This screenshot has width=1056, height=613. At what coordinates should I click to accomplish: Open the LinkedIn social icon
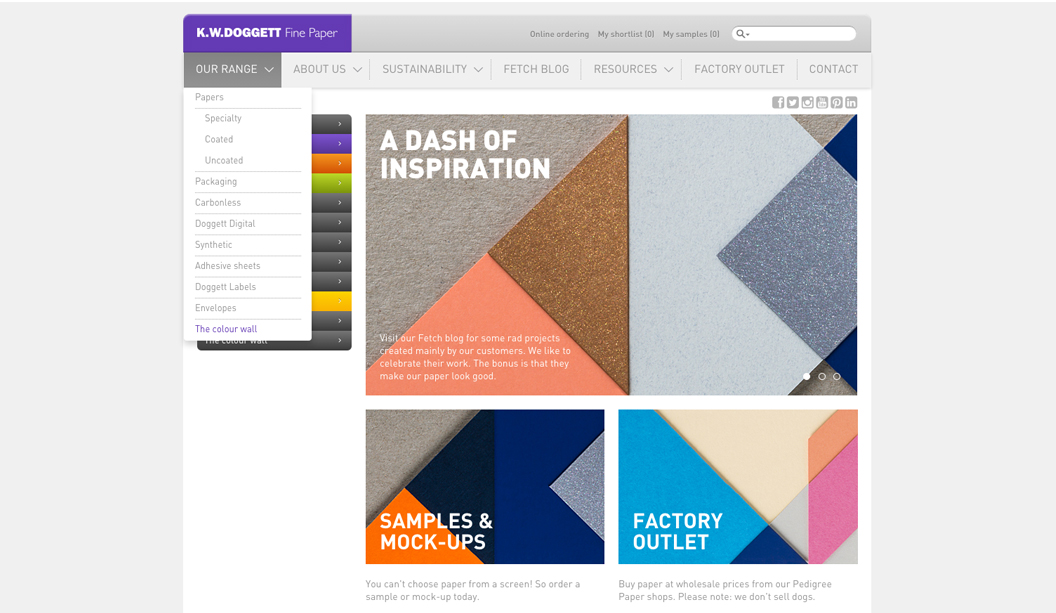[x=851, y=102]
